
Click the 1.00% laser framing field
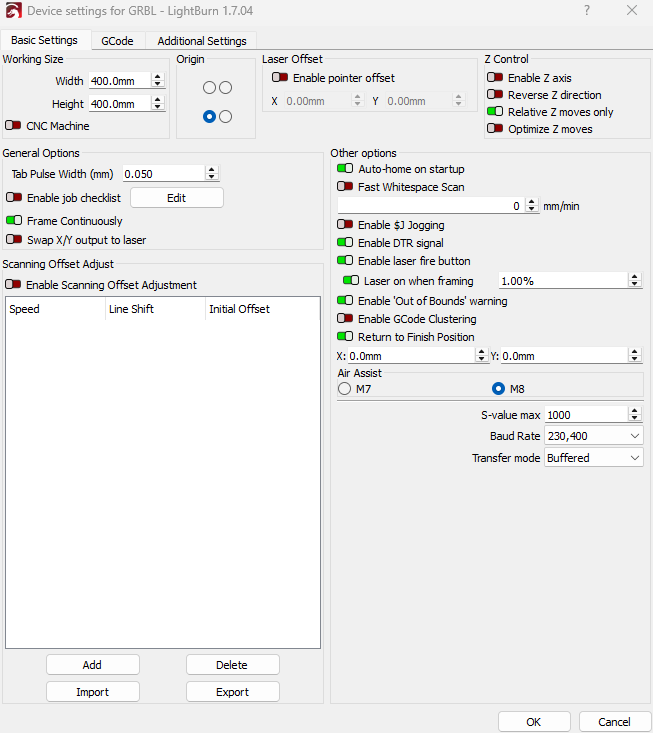563,280
